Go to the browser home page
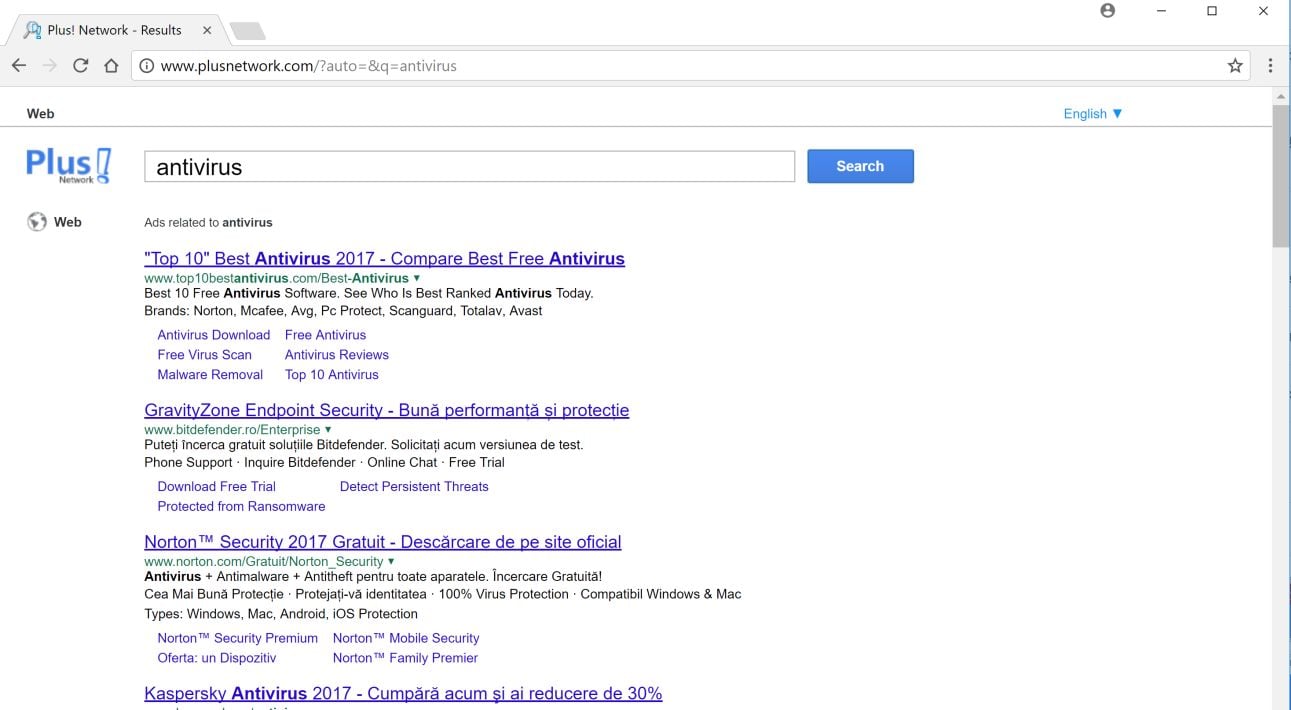Image resolution: width=1291 pixels, height=710 pixels. coord(112,66)
